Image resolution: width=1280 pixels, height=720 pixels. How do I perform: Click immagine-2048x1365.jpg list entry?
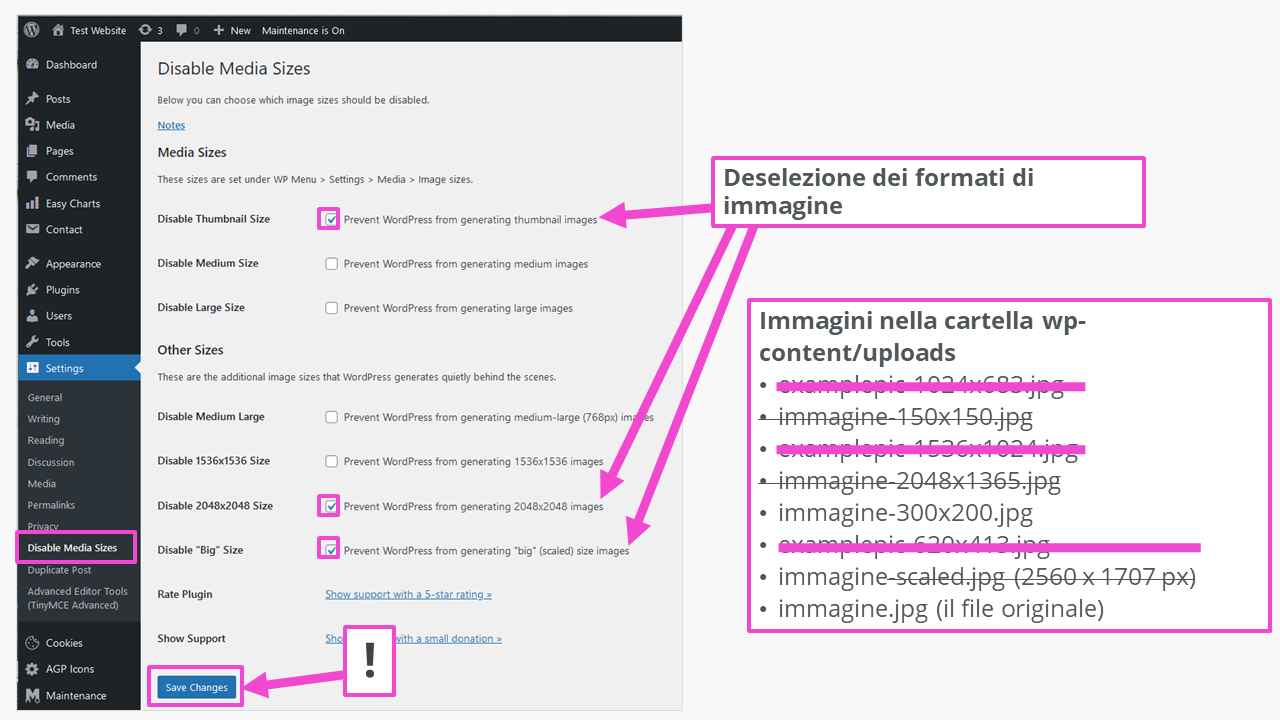tap(919, 481)
